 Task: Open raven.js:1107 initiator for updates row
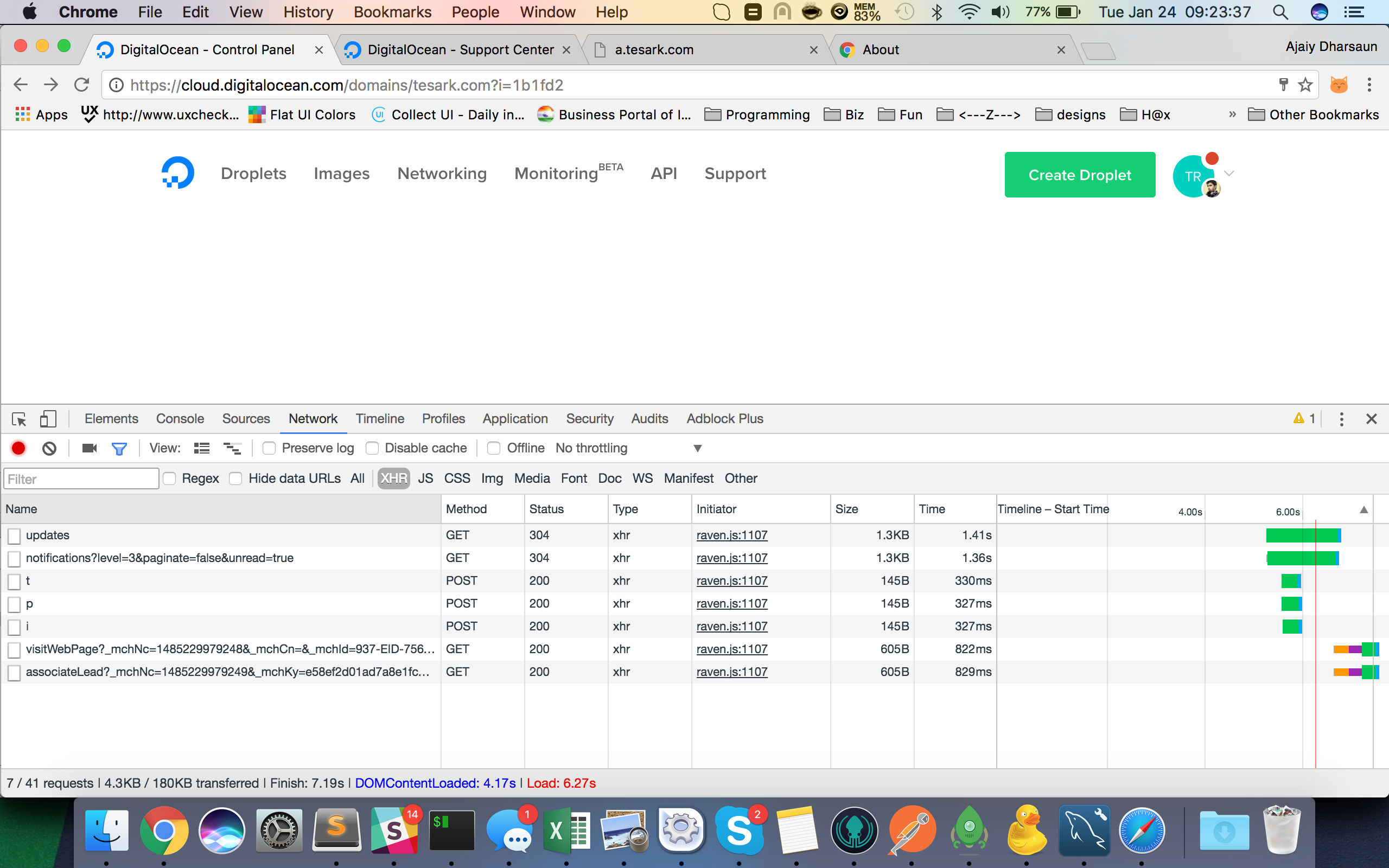click(732, 535)
